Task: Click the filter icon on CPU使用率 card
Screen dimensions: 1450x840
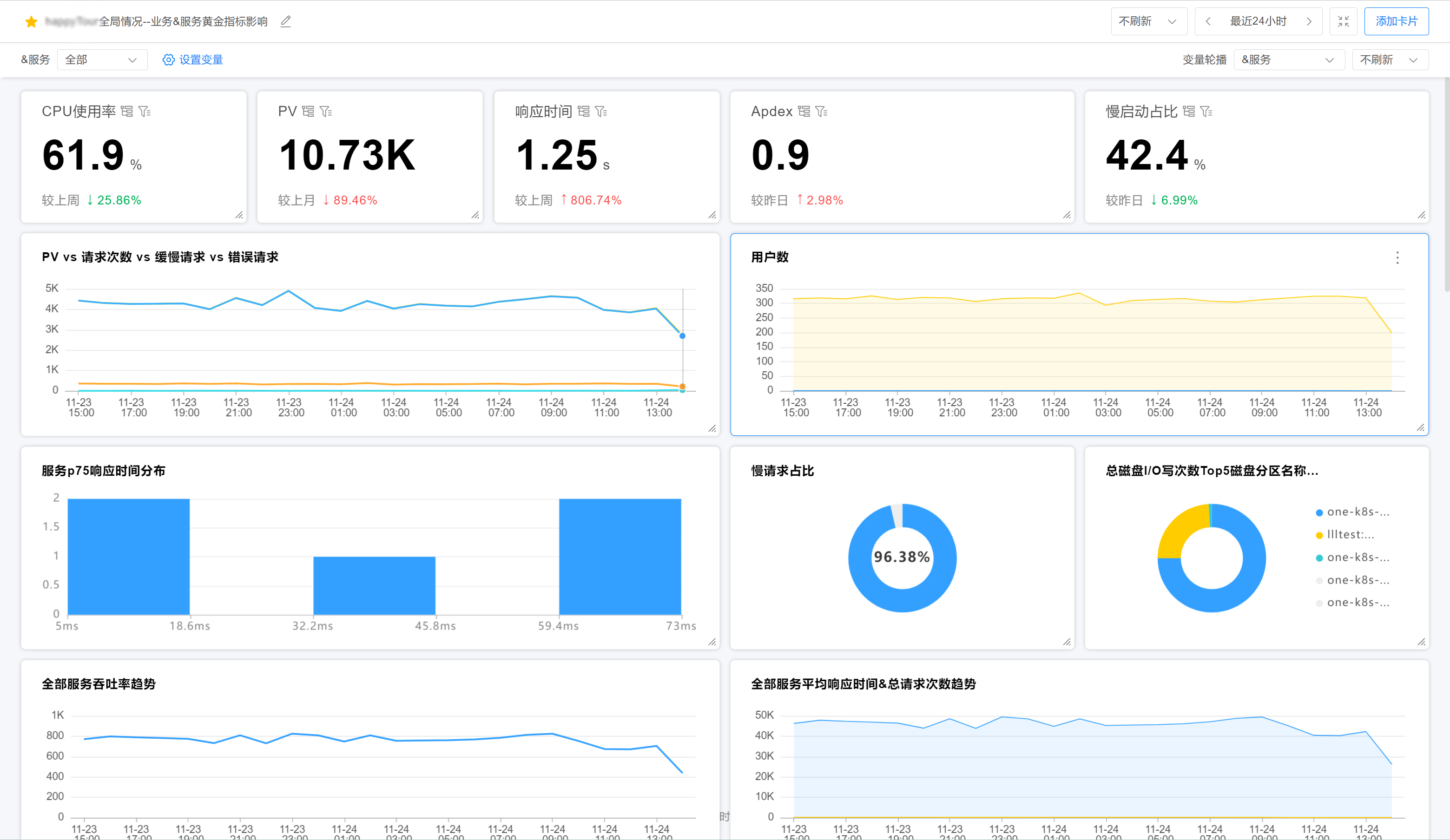Action: [x=145, y=112]
